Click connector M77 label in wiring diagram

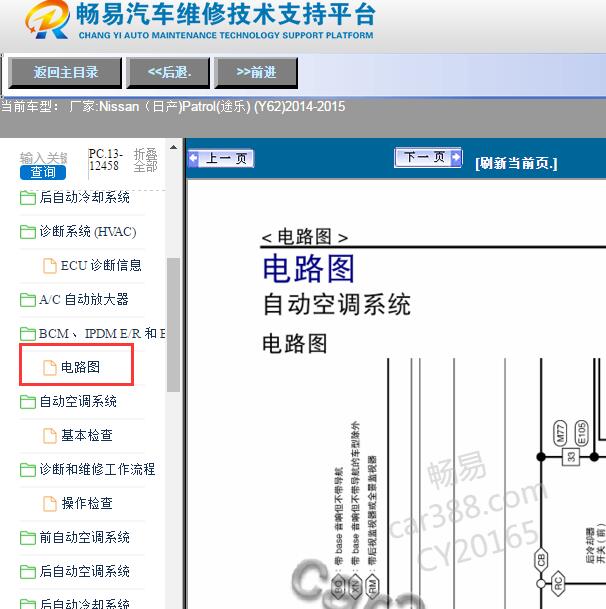tap(560, 433)
